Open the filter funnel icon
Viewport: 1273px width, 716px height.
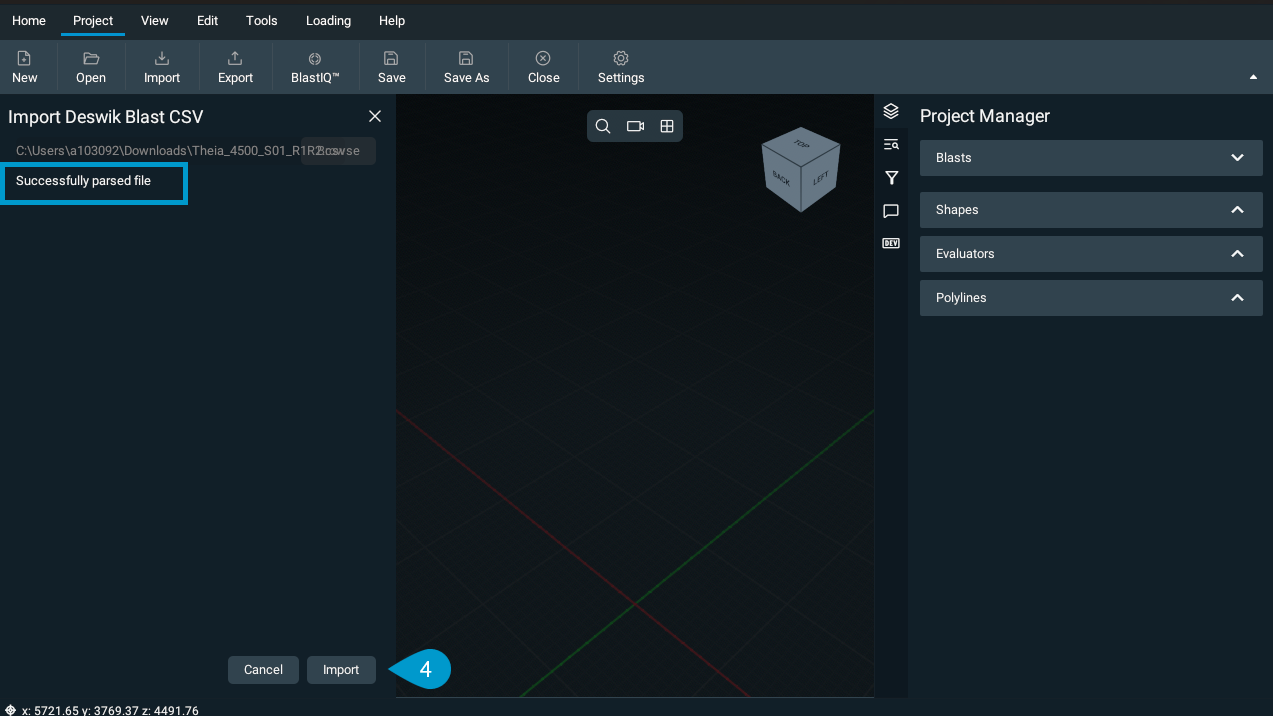(891, 178)
